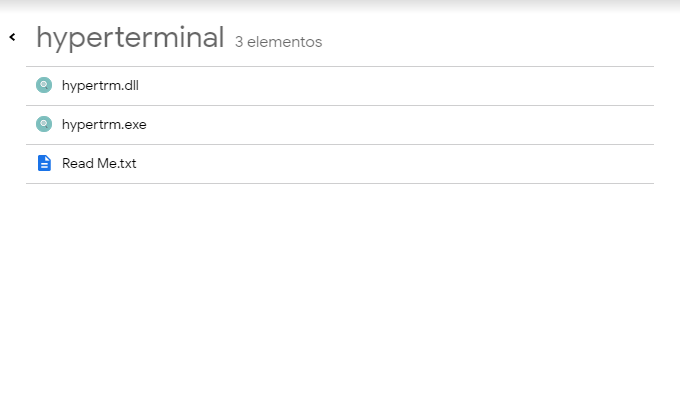Select the hypertrm.exe row's empty right side
Viewport: 680px width, 416px height.
tap(450, 124)
